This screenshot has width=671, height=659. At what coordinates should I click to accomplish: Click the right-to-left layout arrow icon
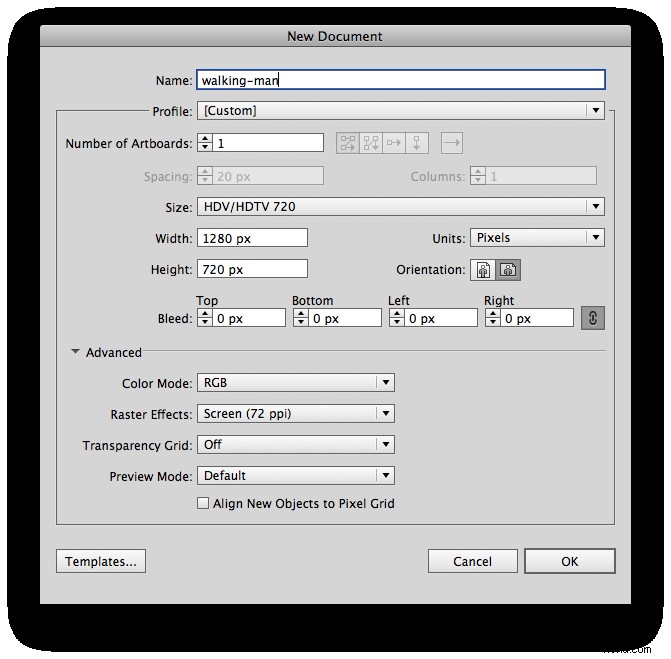452,143
